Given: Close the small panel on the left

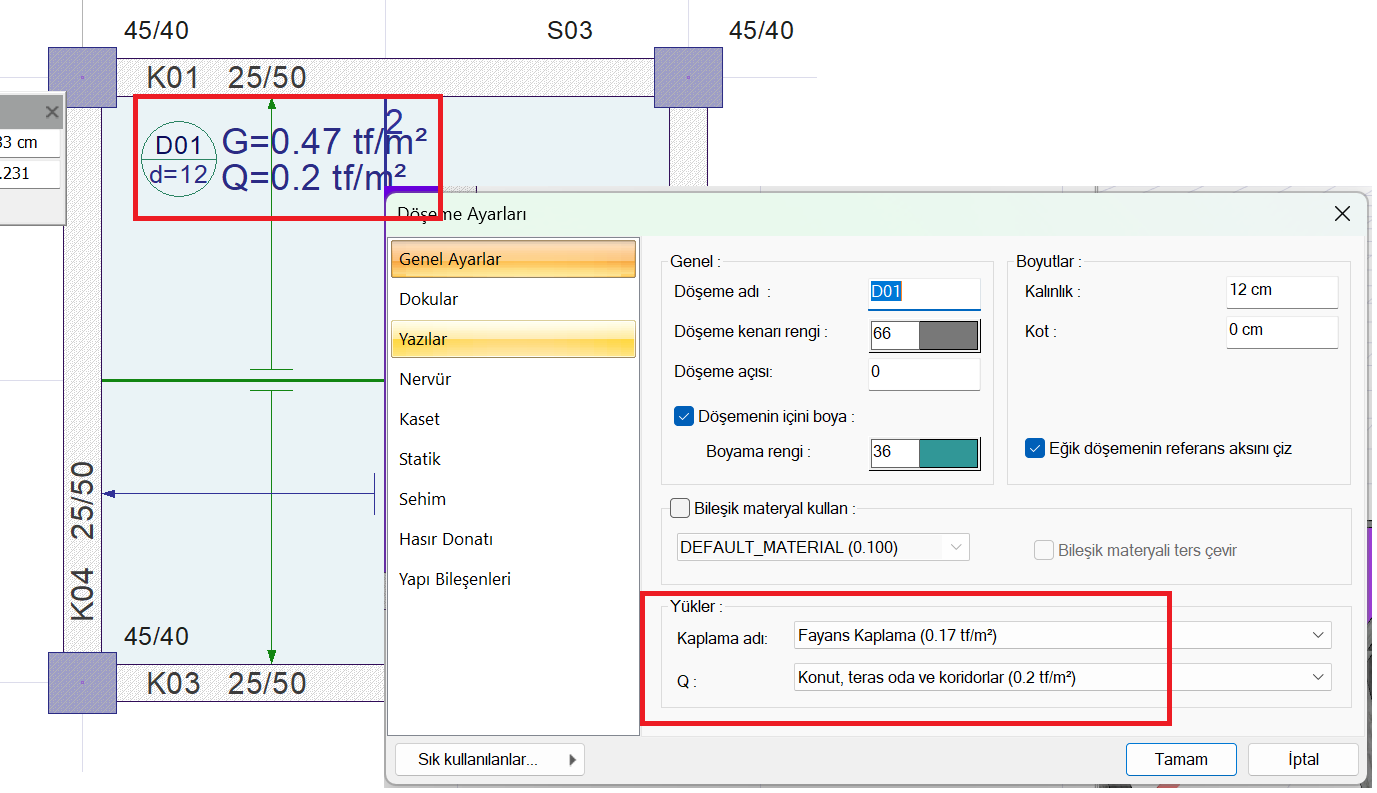Looking at the screenshot, I should pos(52,113).
